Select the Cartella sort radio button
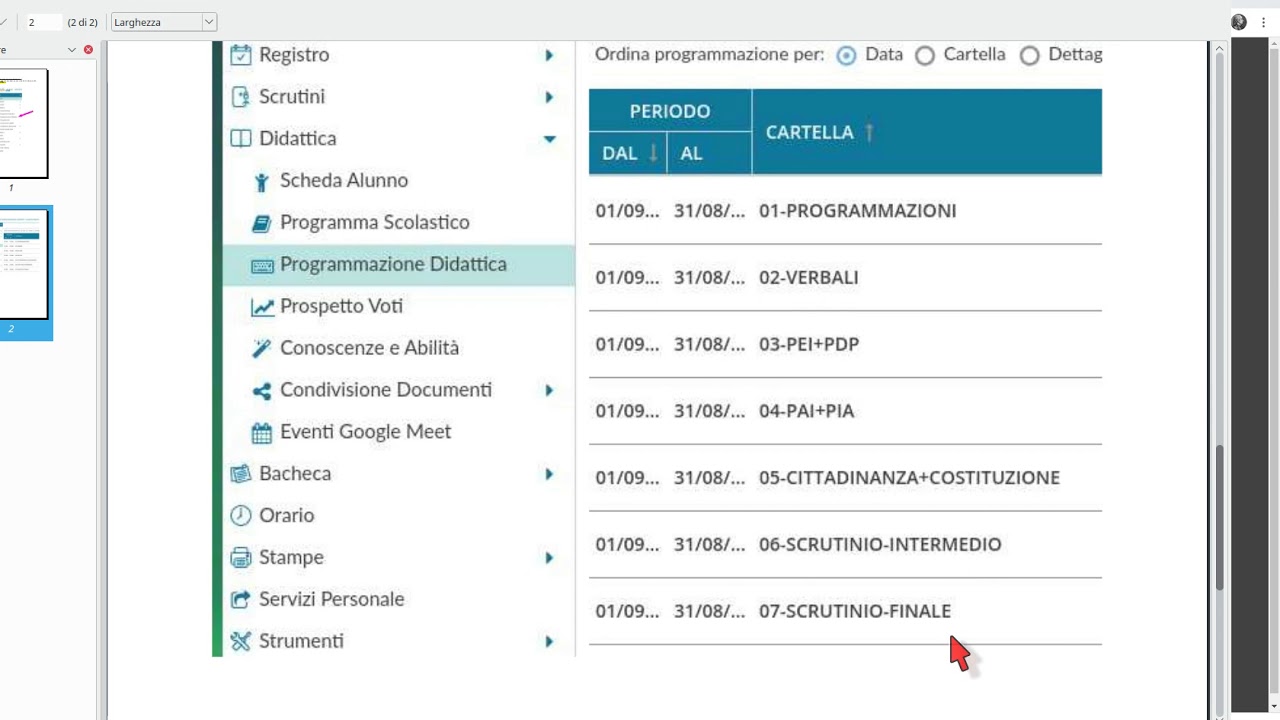Screen dimensions: 1280x720 click(x=925, y=56)
